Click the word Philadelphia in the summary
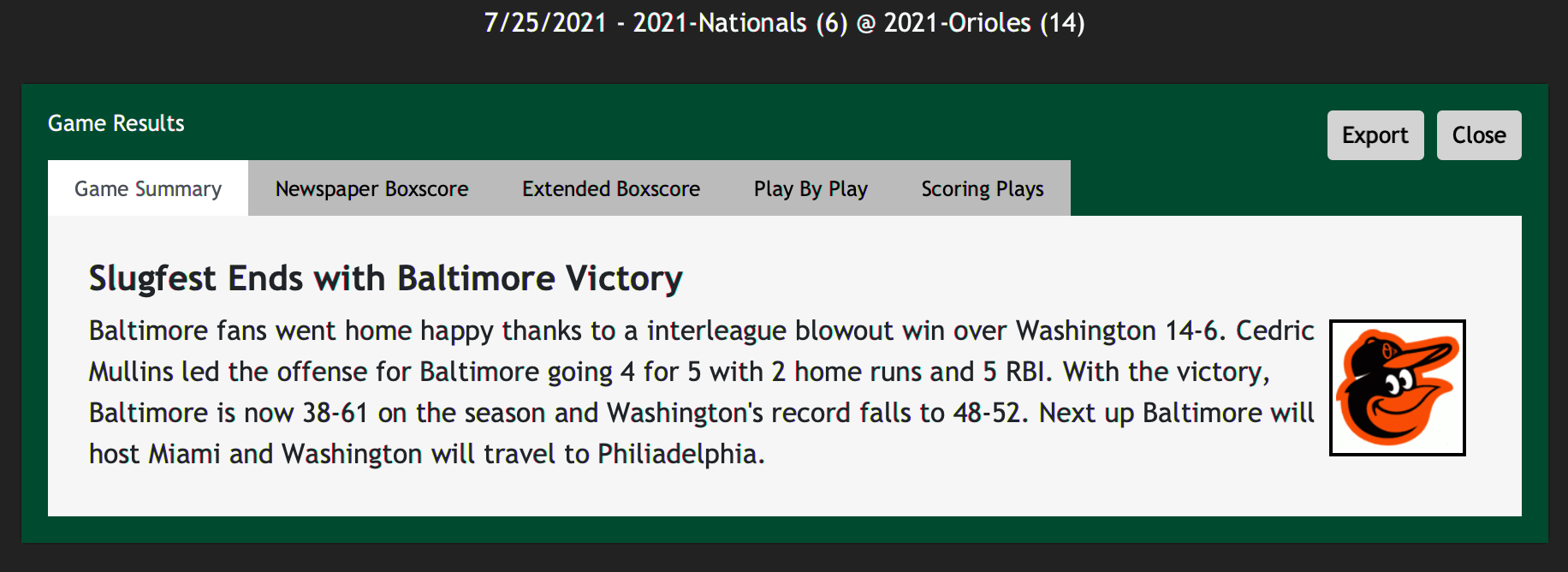 point(677,455)
